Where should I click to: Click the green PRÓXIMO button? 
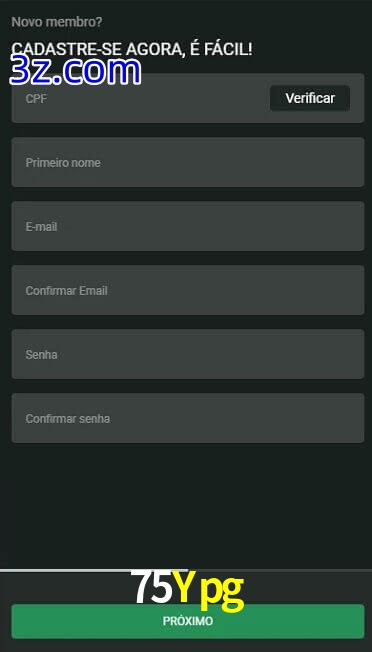point(188,621)
